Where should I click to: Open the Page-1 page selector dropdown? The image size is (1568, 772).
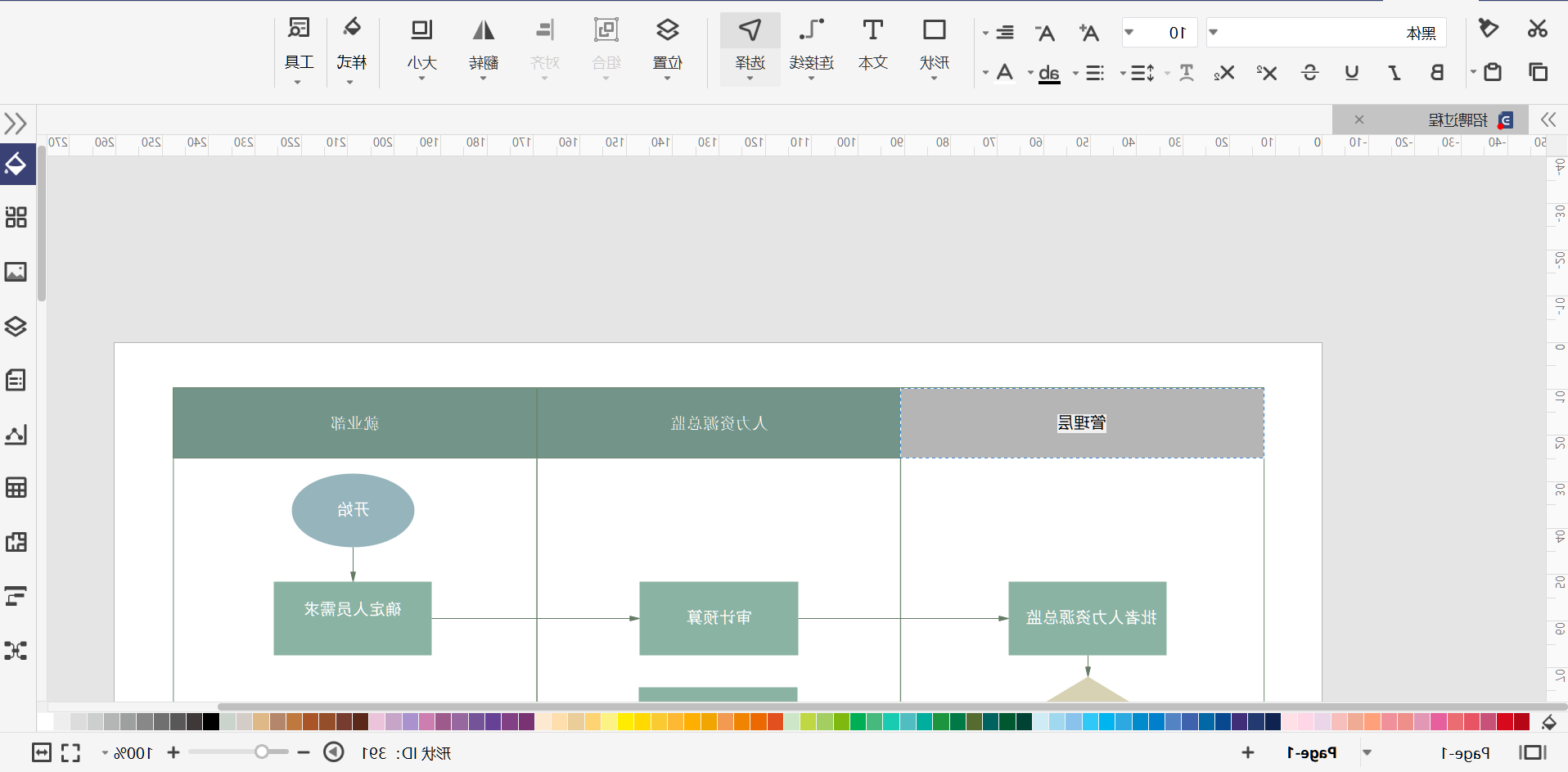tap(1367, 752)
